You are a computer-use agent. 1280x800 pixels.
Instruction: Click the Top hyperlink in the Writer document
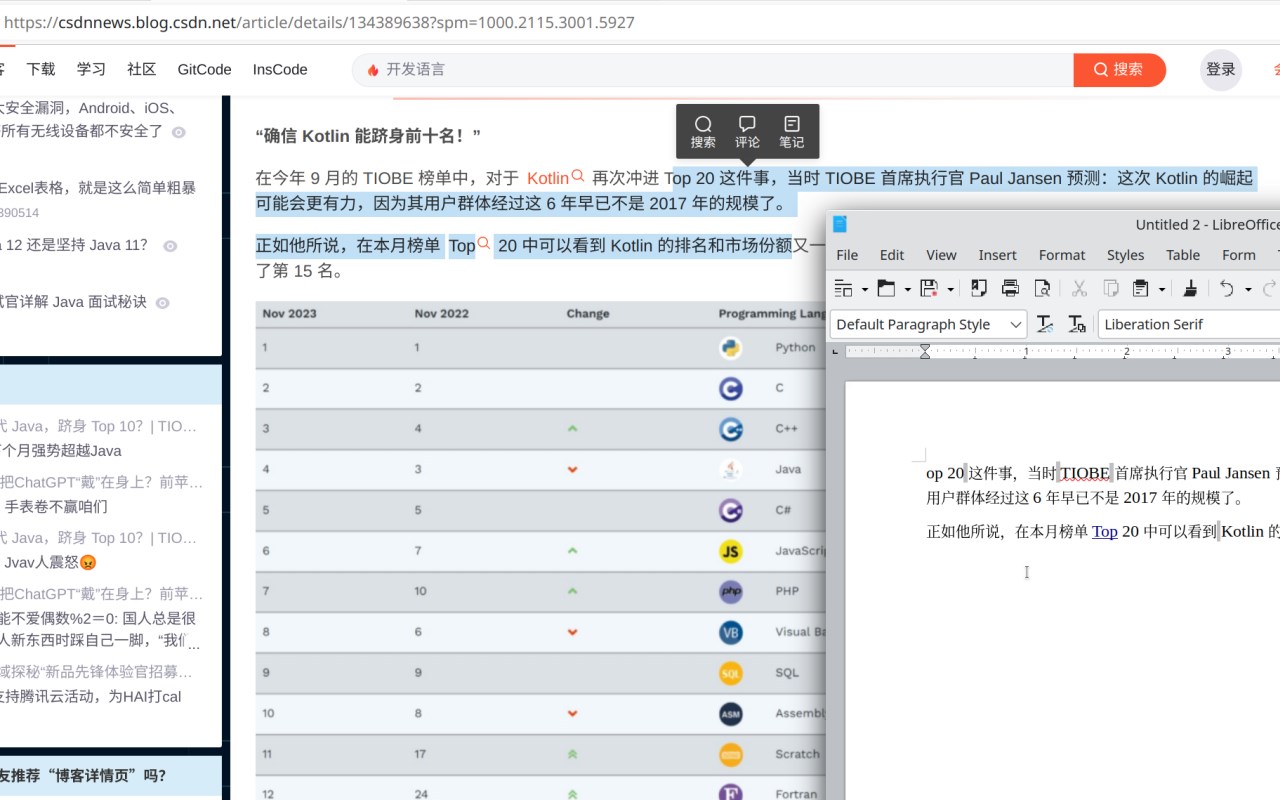[1104, 531]
